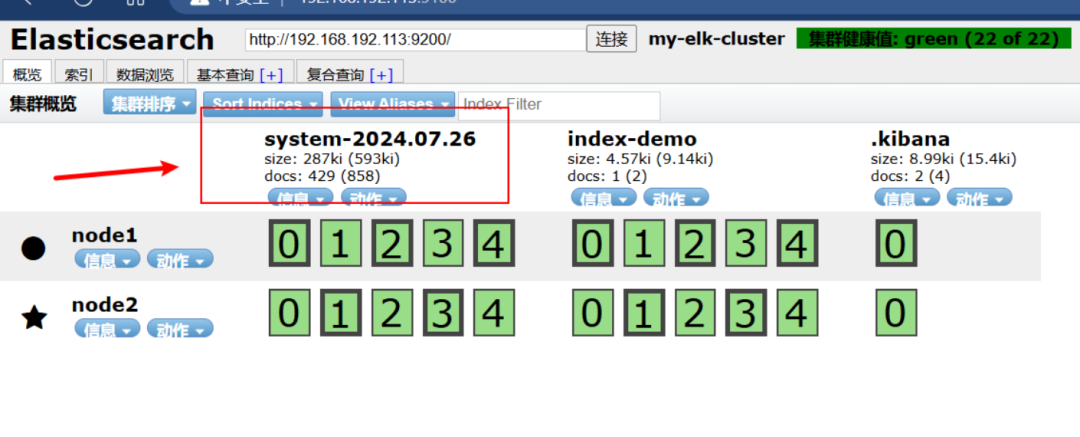Image resolution: width=1080 pixels, height=437 pixels.
Task: Click the node1 circle icon
Action: 33,248
